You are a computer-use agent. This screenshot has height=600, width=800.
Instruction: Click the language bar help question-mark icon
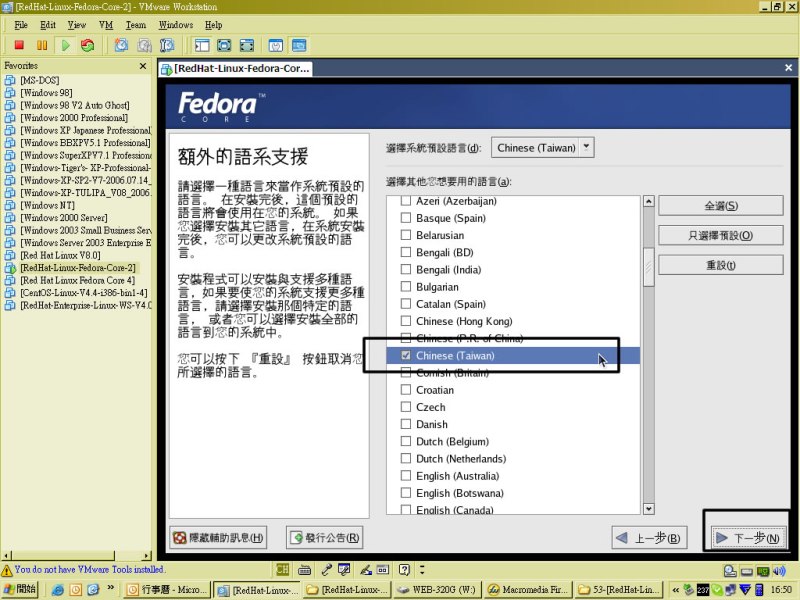point(404,569)
